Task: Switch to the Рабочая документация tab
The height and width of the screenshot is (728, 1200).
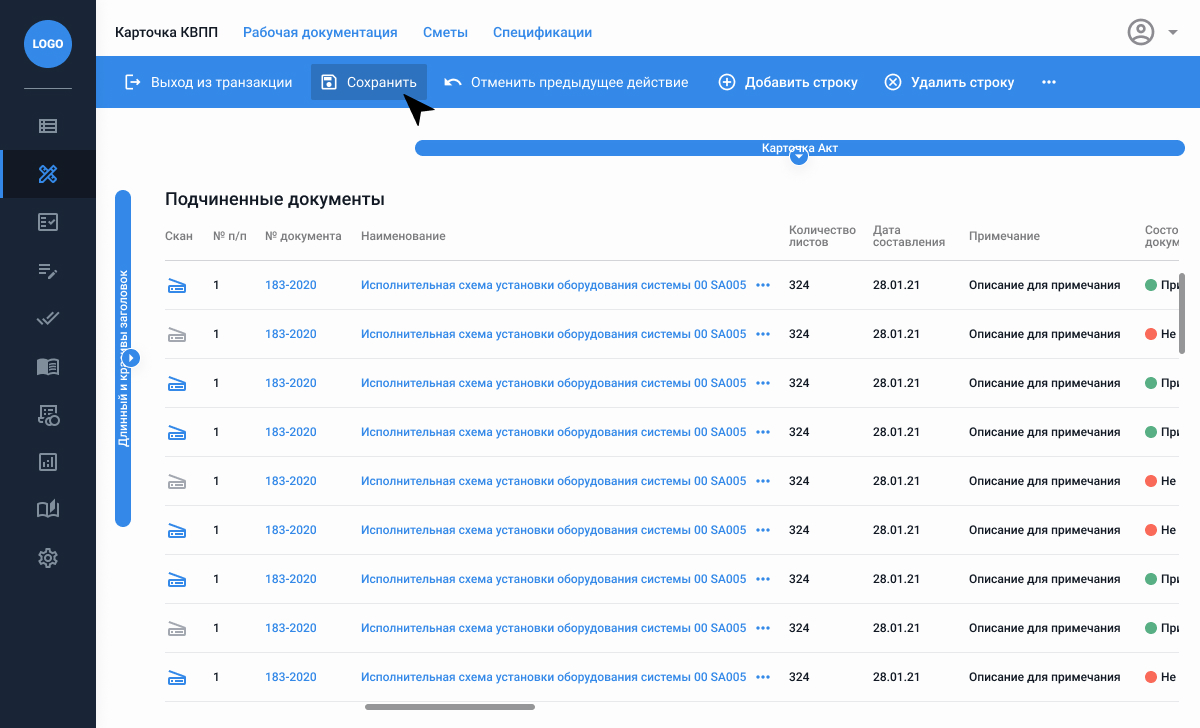Action: (320, 32)
